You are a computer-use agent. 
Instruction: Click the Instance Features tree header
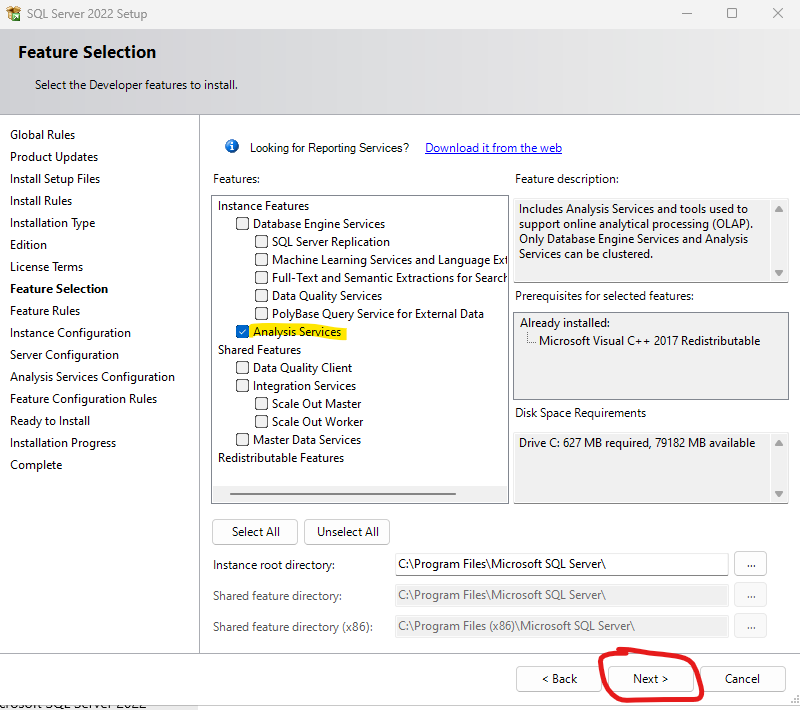263,206
